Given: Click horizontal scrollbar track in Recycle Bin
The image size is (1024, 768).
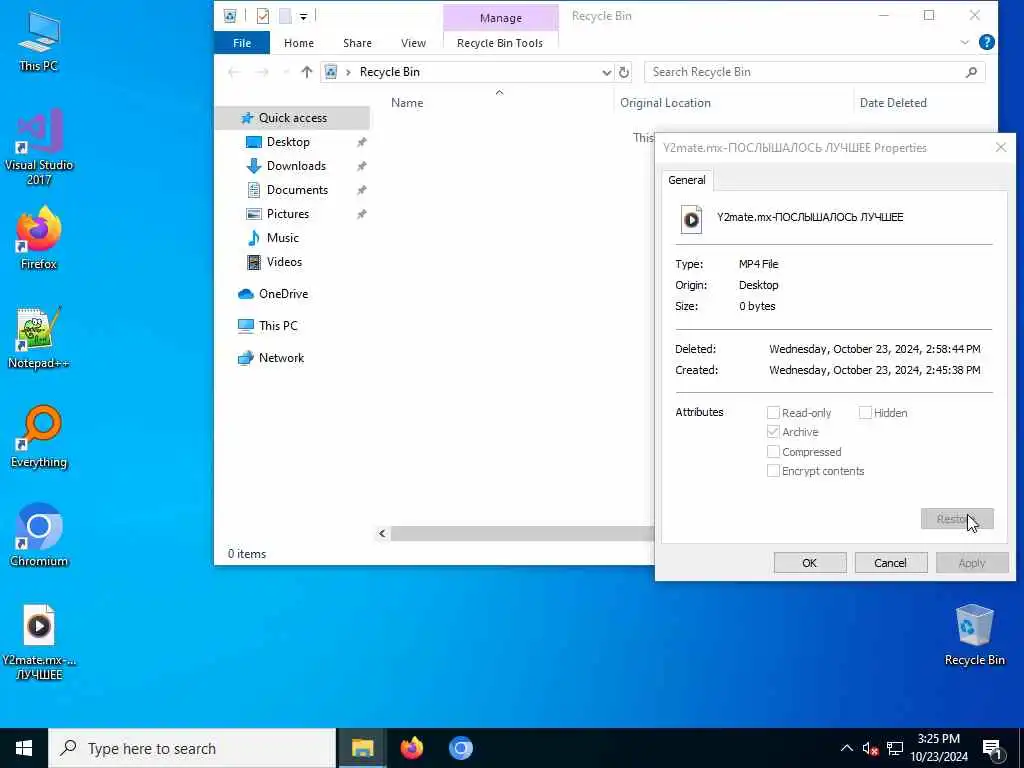Looking at the screenshot, I should point(522,534).
